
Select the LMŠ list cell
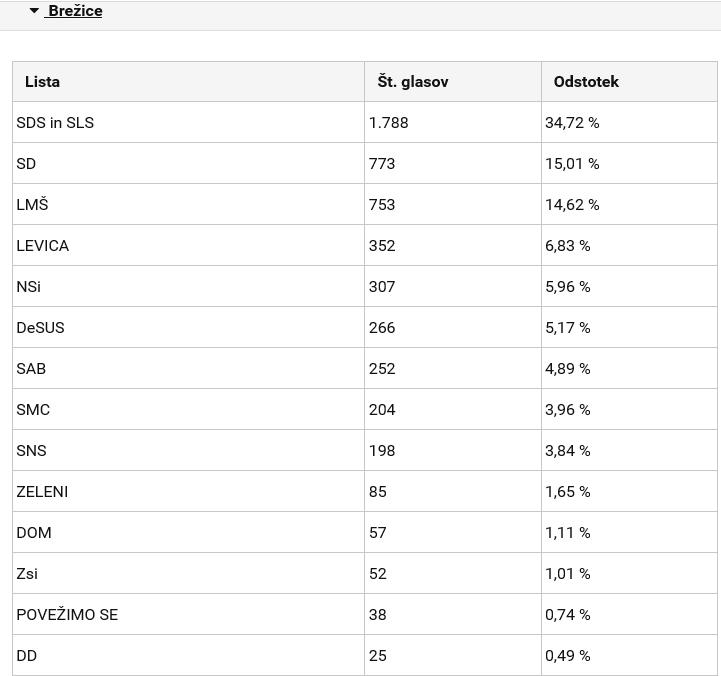point(189,204)
